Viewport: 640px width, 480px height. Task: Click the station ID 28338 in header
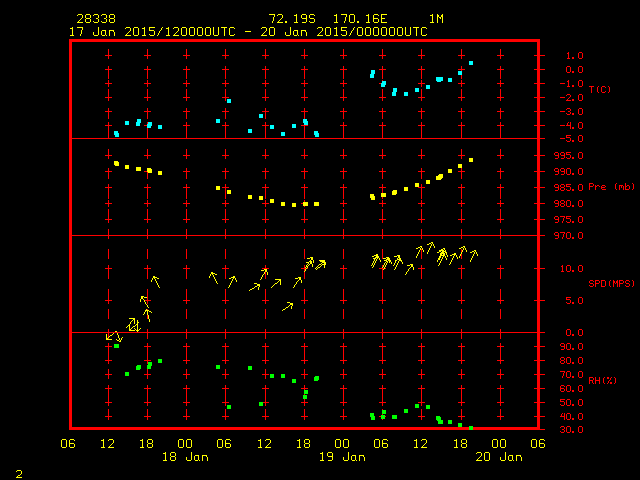(96, 19)
